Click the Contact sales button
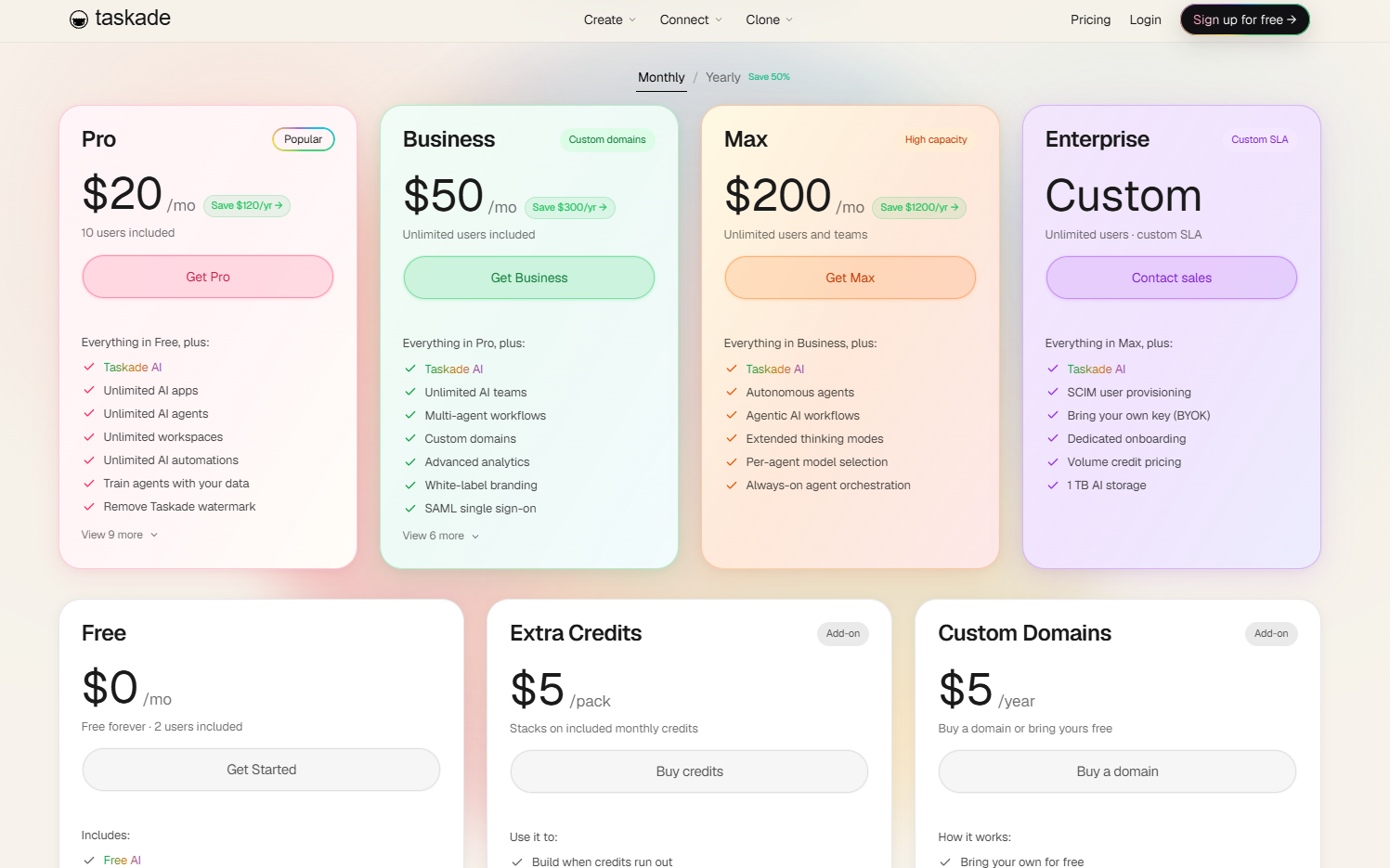This screenshot has width=1390, height=868. tap(1172, 278)
